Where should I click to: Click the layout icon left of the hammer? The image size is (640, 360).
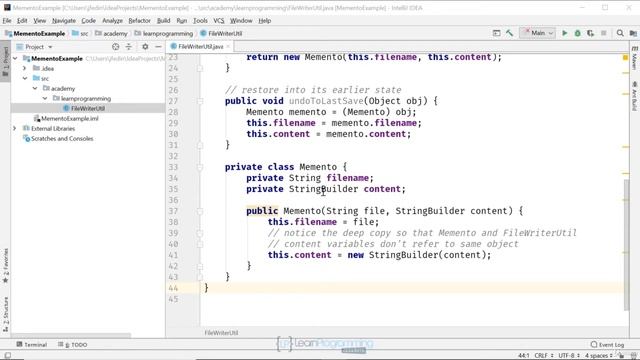496,33
